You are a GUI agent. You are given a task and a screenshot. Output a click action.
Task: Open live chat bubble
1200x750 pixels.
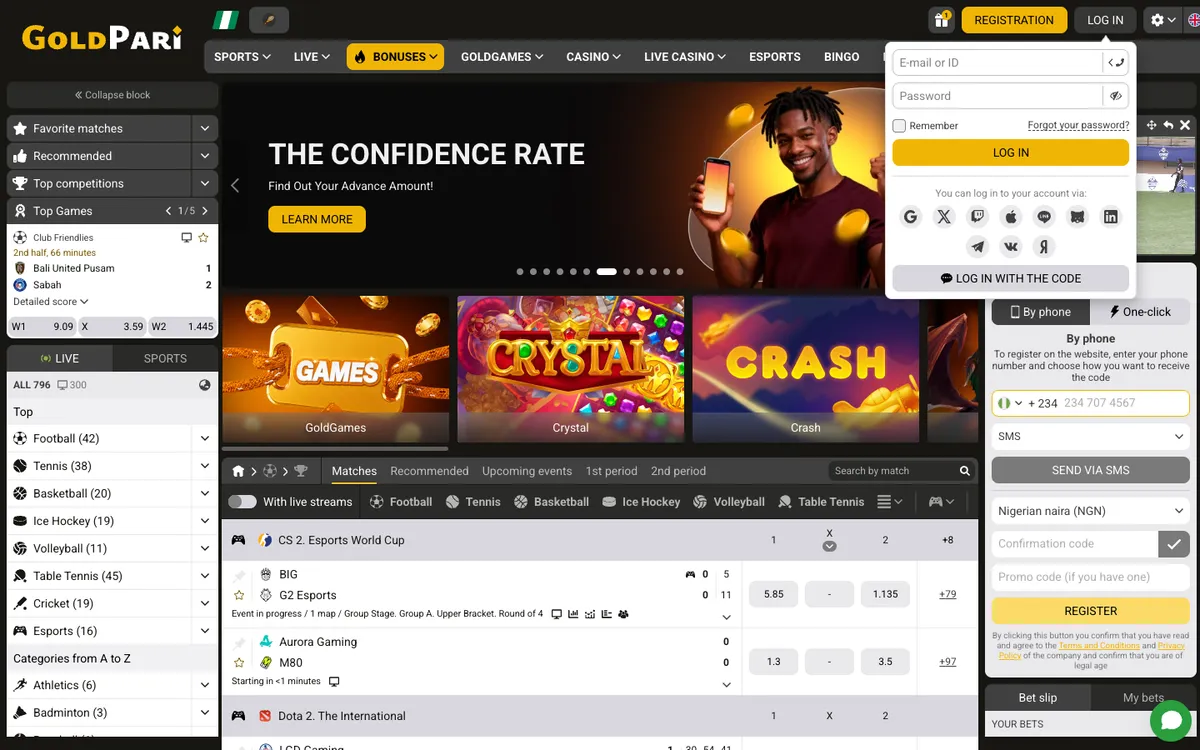[x=1169, y=720]
